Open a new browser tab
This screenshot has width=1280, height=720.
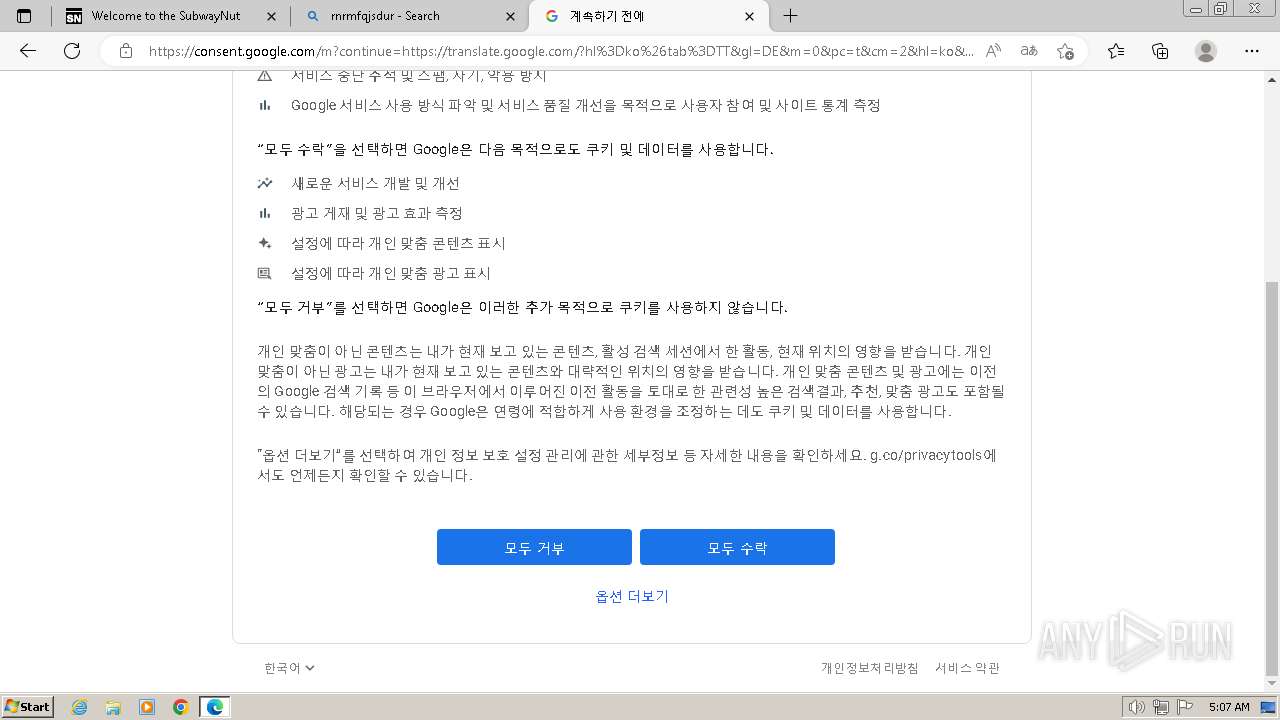[790, 16]
